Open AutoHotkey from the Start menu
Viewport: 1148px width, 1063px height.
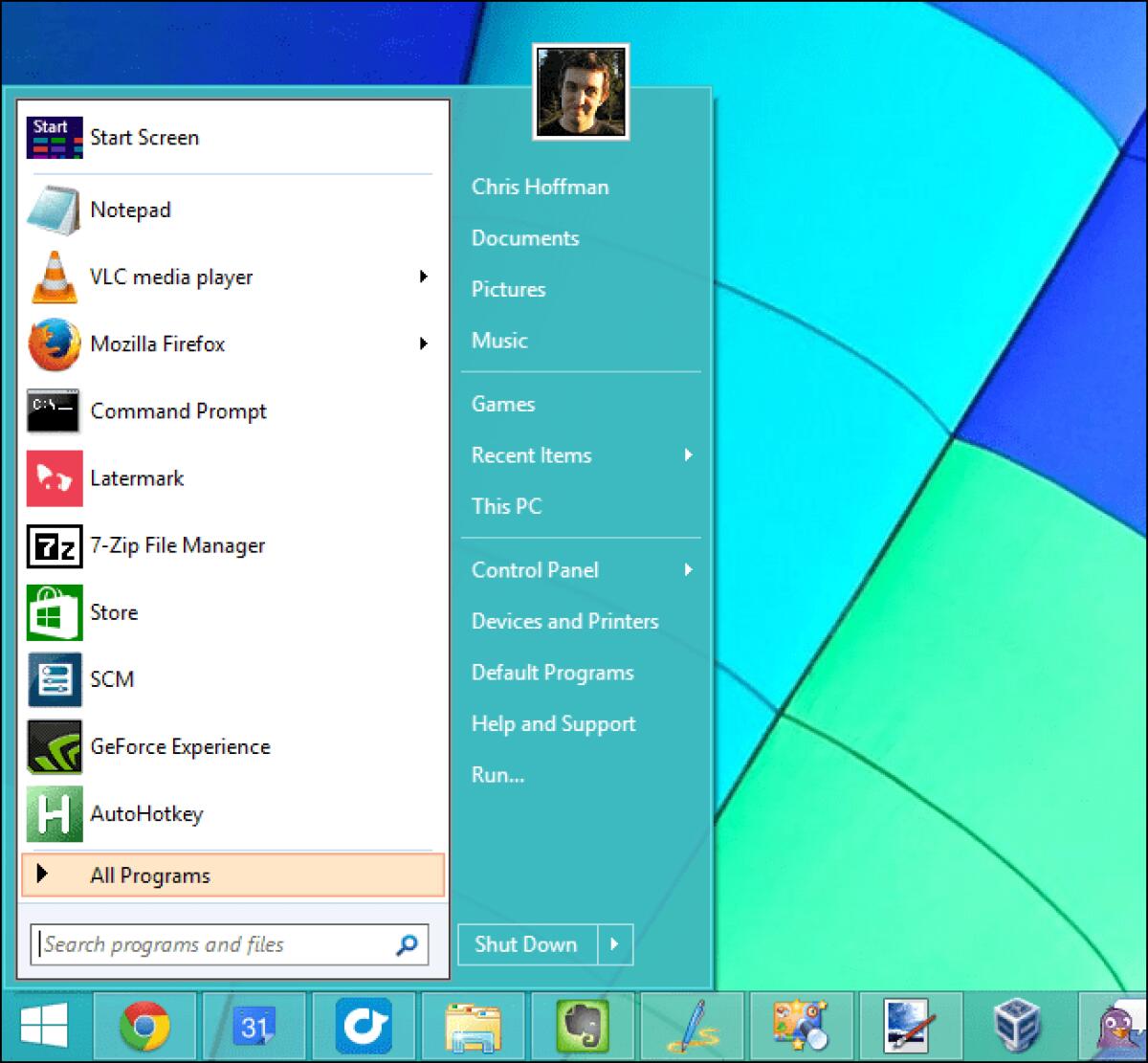[x=146, y=814]
